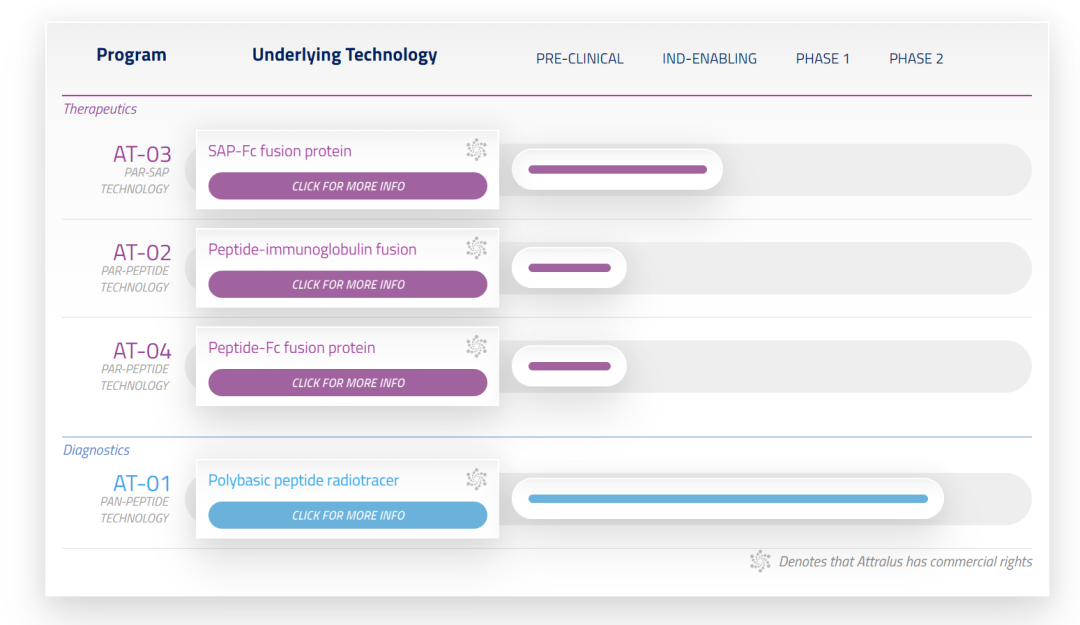
Task: Click the commercial rights icon in the footnote legend
Action: [x=760, y=561]
